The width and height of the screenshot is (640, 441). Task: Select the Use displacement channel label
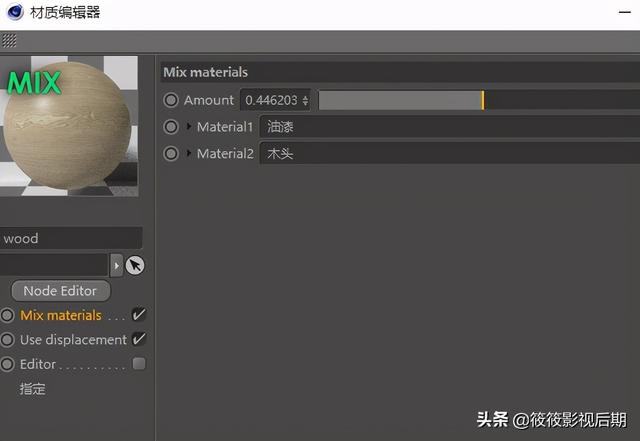click(73, 340)
